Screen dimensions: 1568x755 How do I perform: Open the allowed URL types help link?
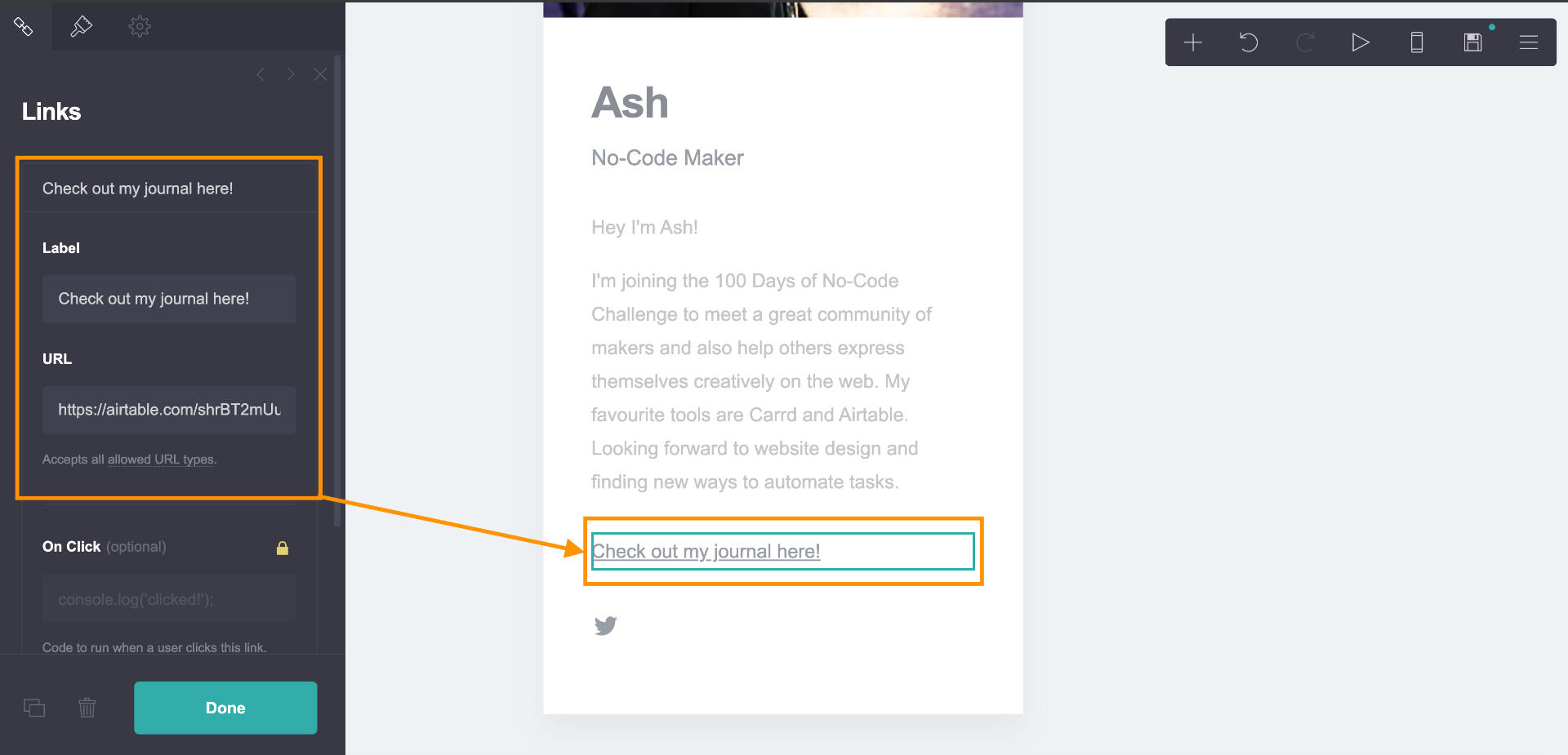pyautogui.click(x=161, y=460)
